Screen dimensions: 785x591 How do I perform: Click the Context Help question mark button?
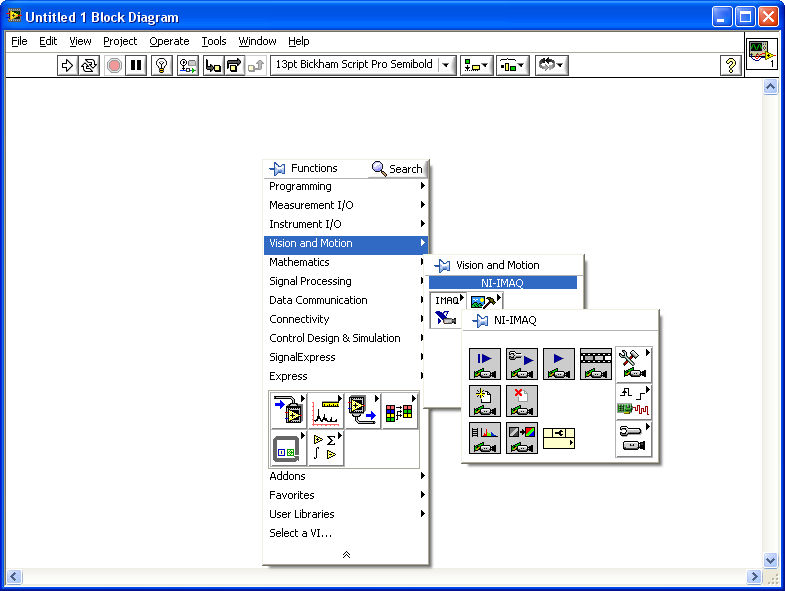731,65
